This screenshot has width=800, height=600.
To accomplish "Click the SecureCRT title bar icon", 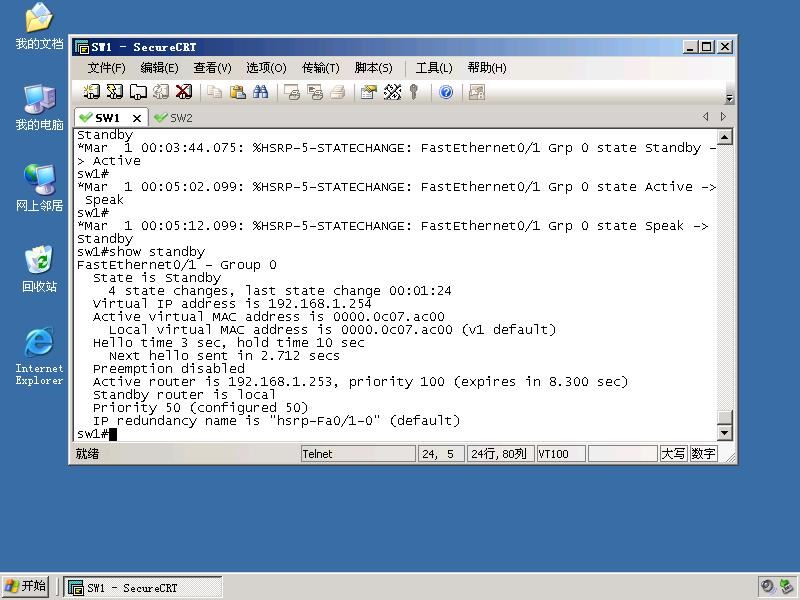I will (x=82, y=47).
